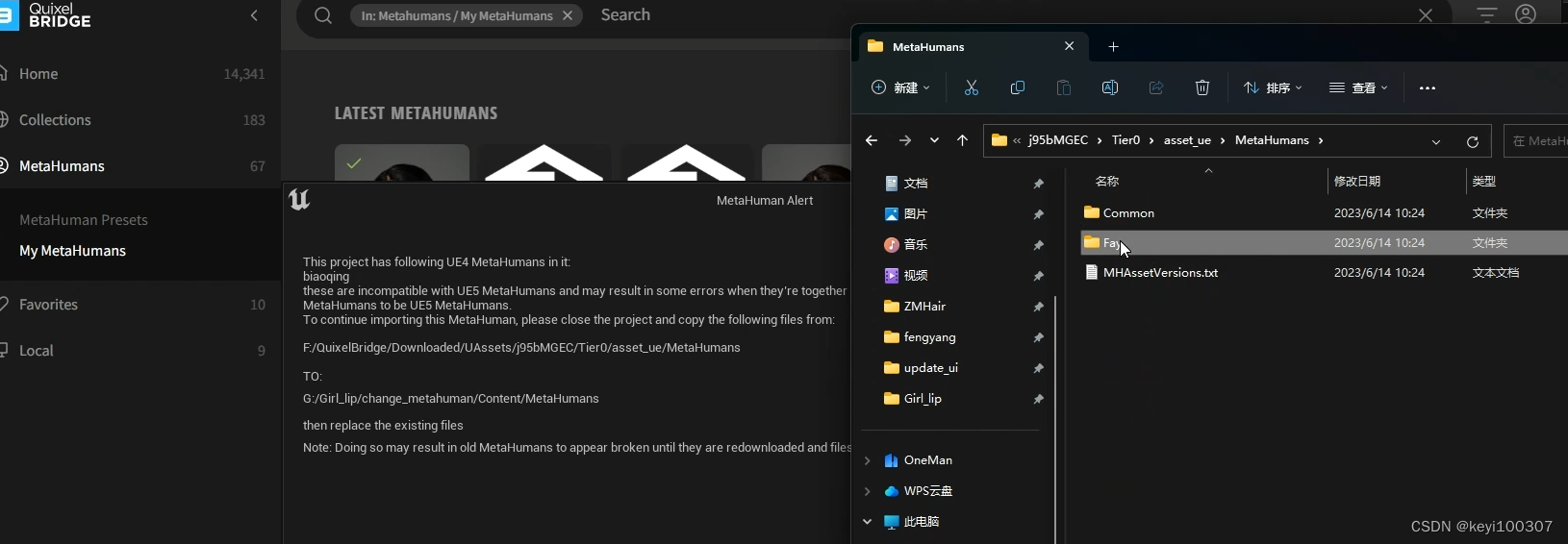Screen dimensions: 1568x544
Task: Open the 查看 (View) dropdown
Action: 1358,87
